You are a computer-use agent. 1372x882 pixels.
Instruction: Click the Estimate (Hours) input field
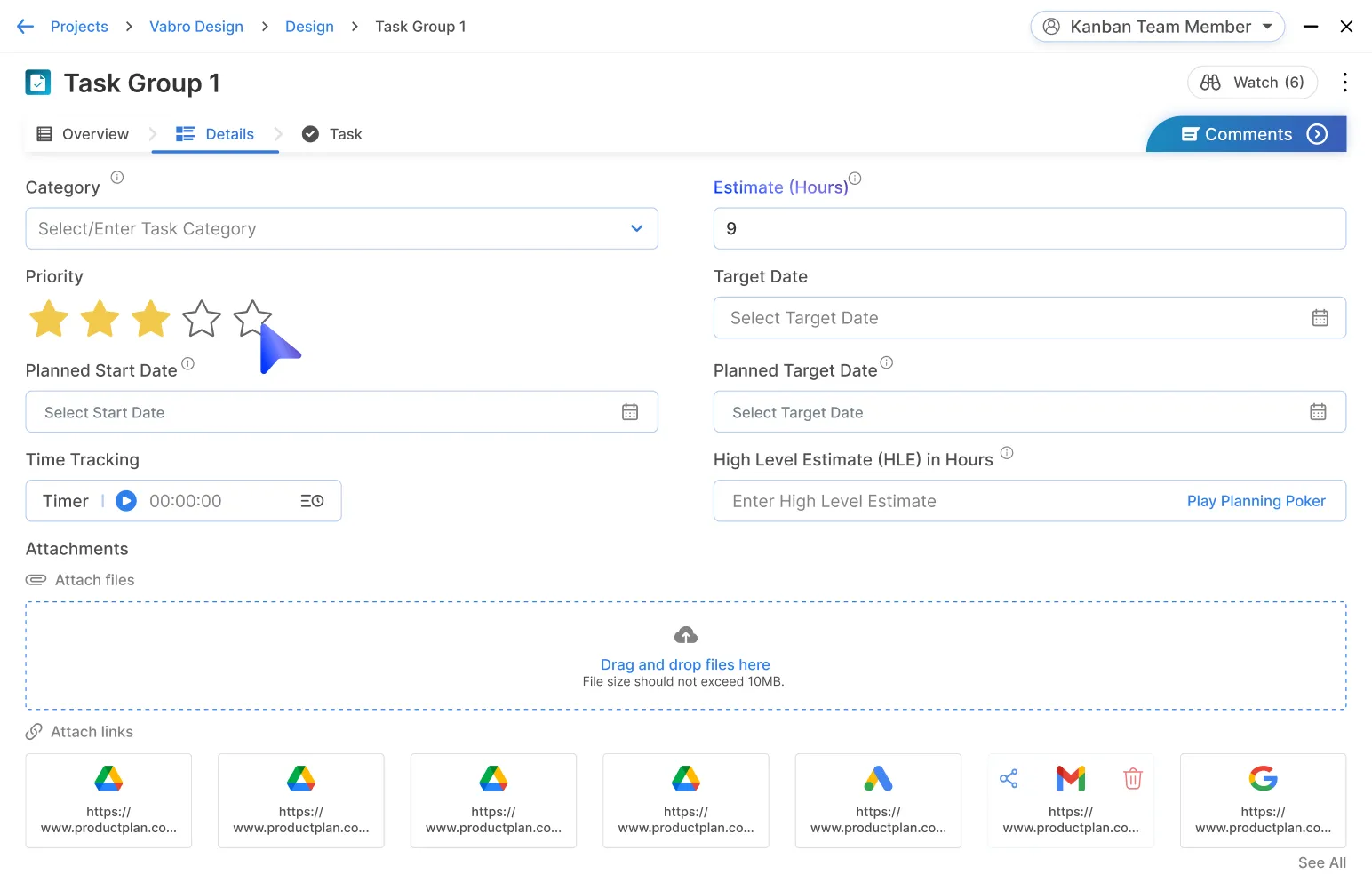coord(1029,228)
